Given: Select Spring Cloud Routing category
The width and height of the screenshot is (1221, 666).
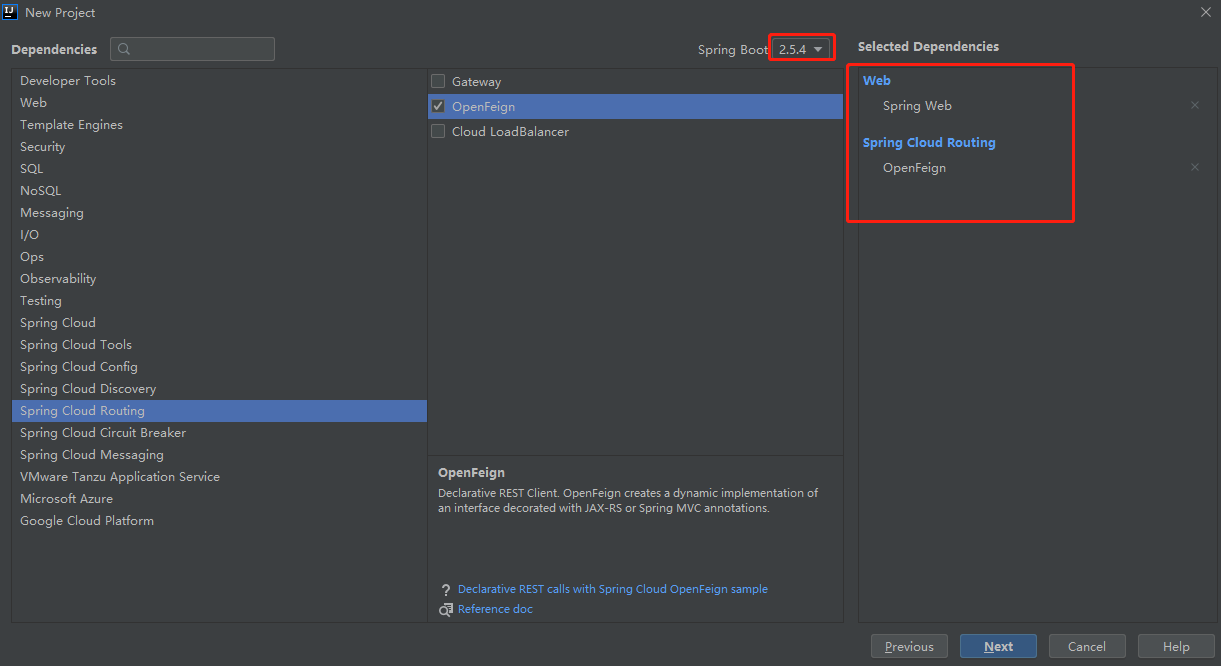Looking at the screenshot, I should tap(219, 411).
